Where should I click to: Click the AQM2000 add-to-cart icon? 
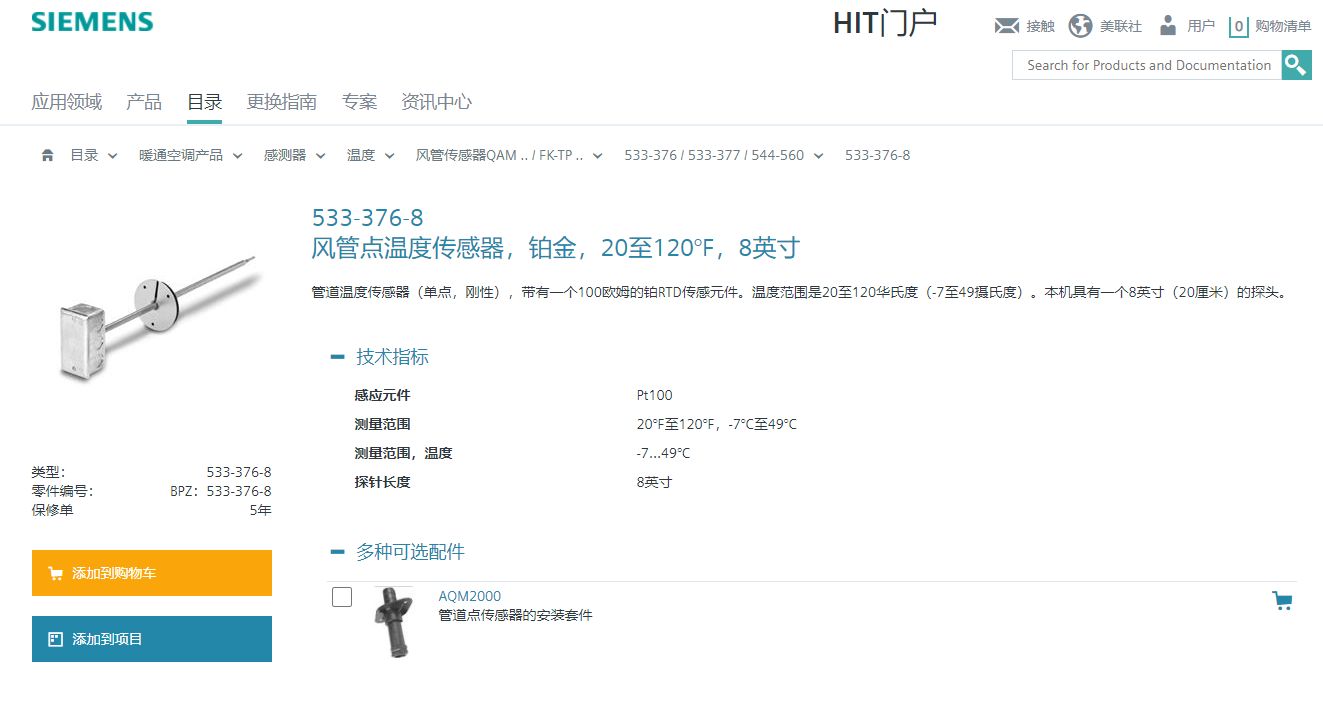pyautogui.click(x=1281, y=600)
